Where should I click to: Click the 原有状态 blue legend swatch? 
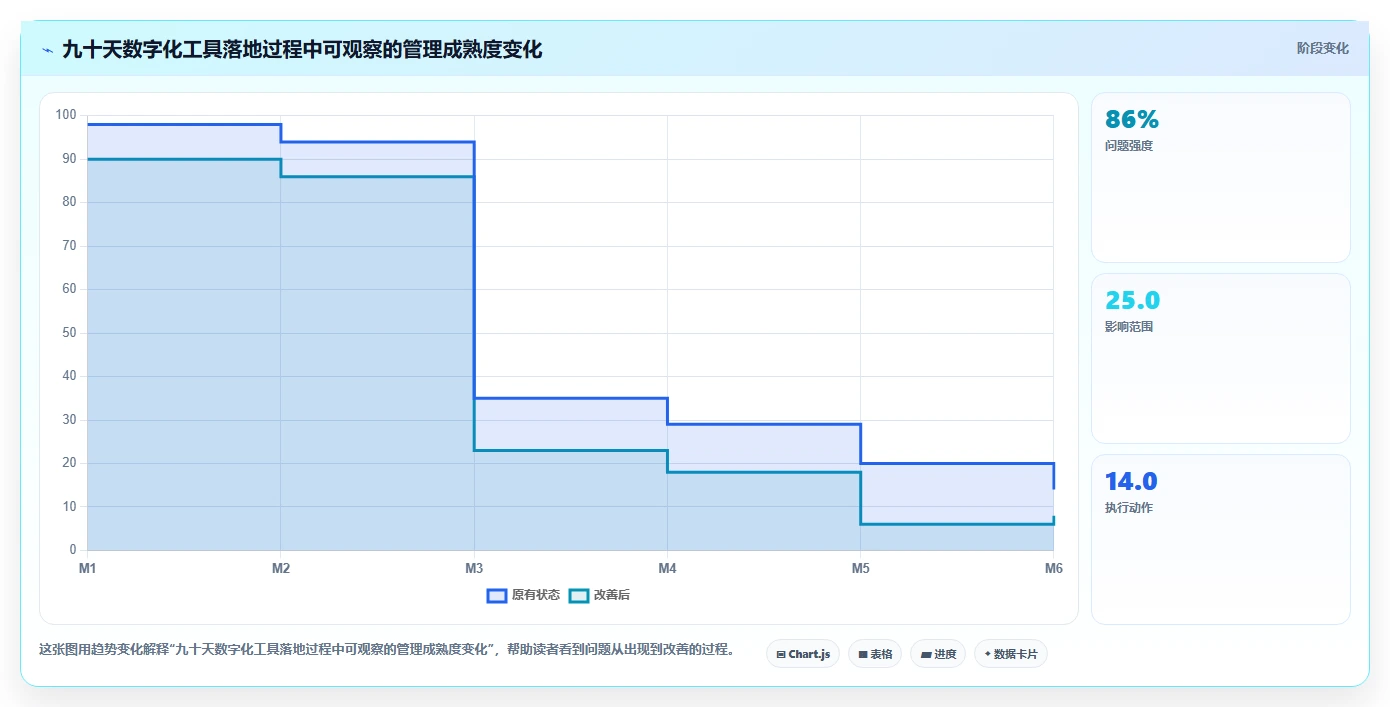pyautogui.click(x=497, y=595)
